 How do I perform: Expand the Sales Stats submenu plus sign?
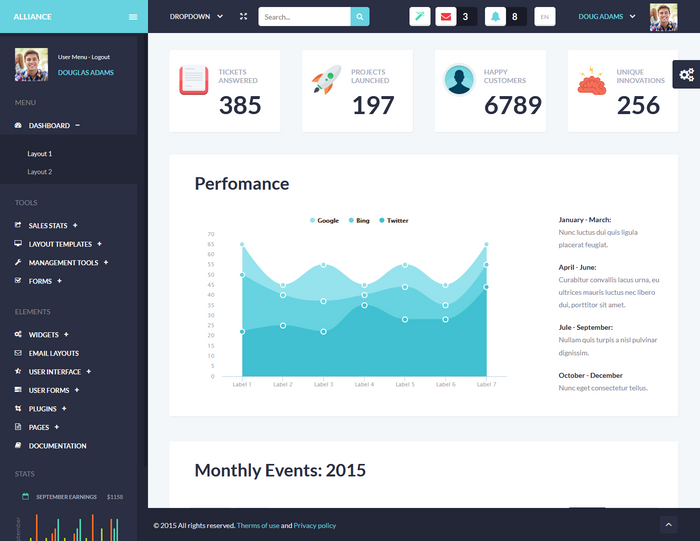[x=75, y=225]
